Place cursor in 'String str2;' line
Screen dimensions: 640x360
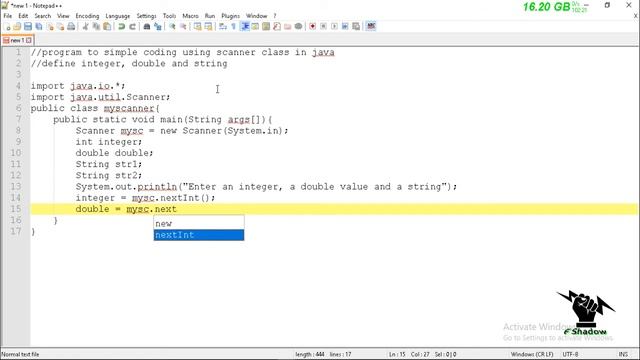(109, 175)
